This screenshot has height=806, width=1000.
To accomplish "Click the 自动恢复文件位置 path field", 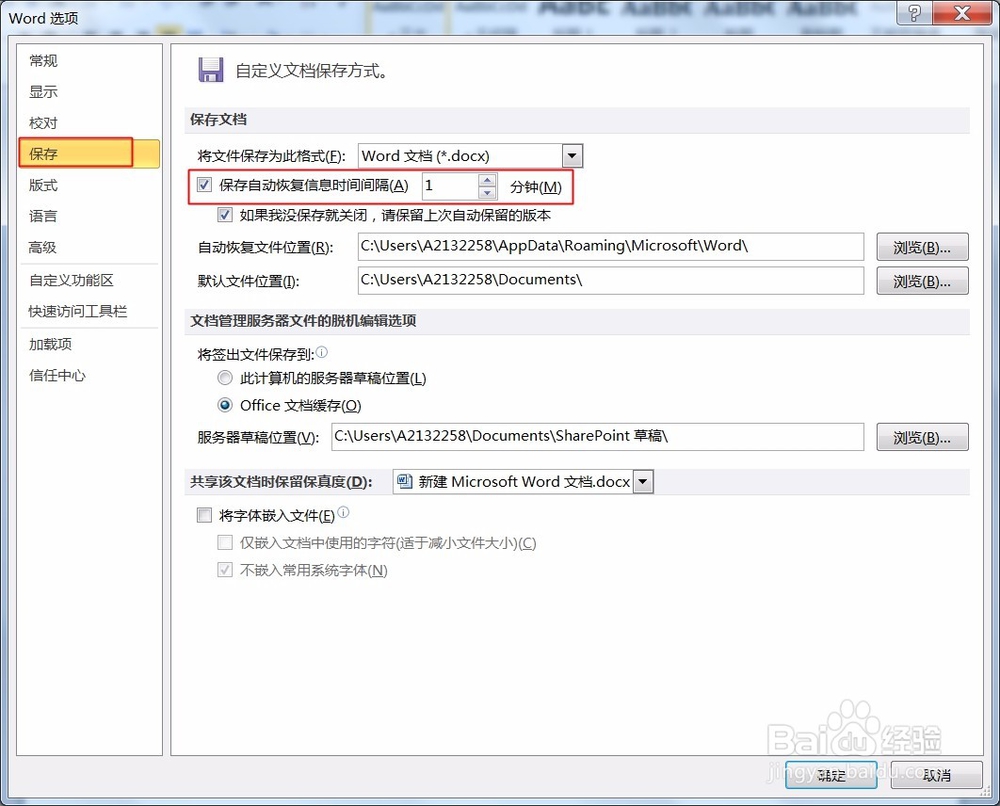I will pos(611,247).
